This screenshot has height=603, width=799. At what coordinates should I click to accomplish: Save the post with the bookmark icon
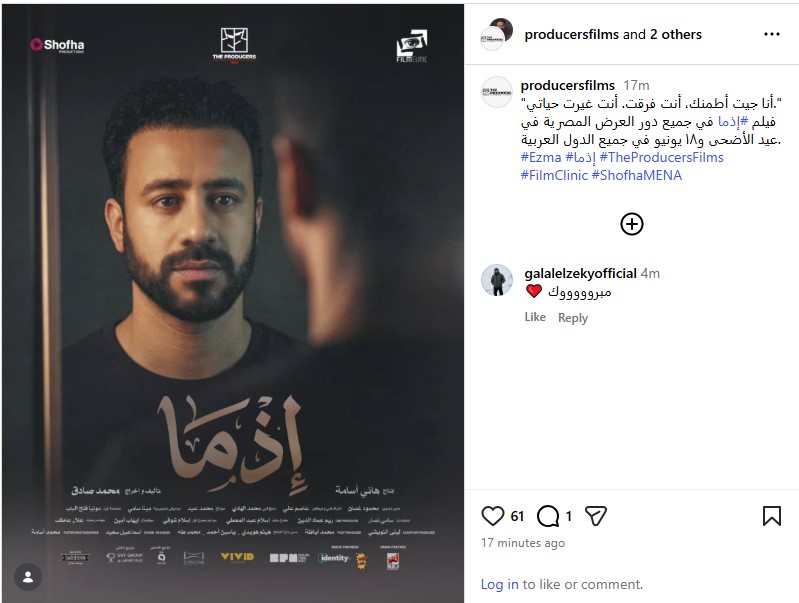pyautogui.click(x=771, y=516)
